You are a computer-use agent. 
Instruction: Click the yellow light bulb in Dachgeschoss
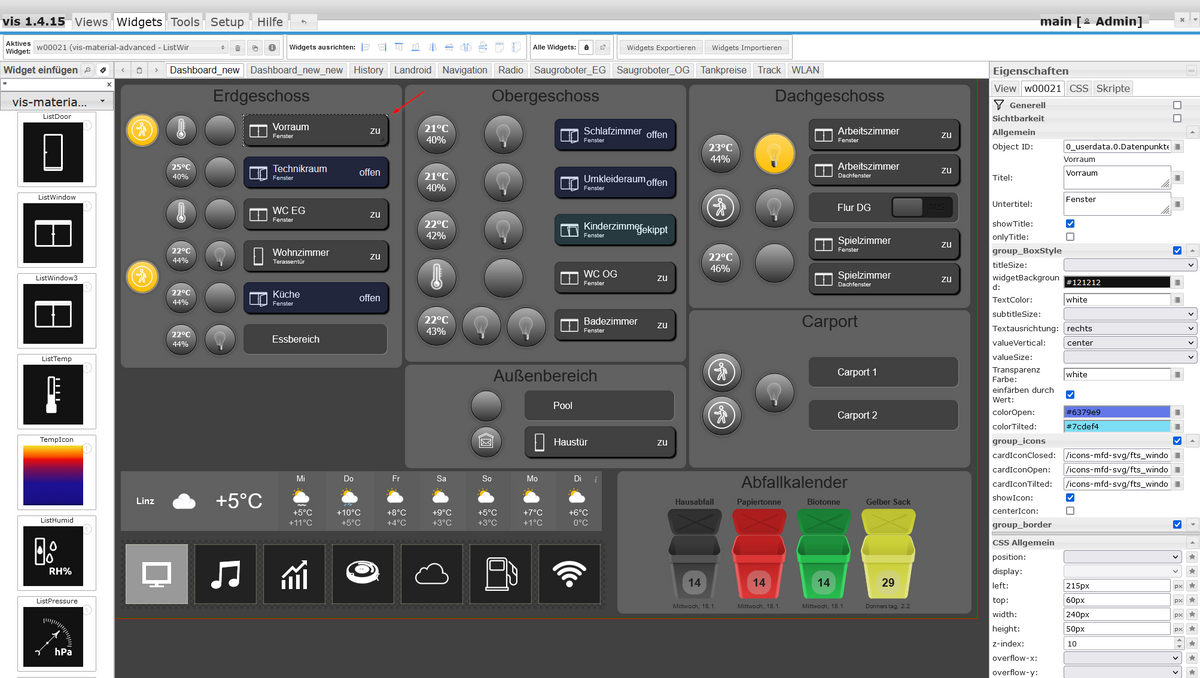[x=774, y=152]
